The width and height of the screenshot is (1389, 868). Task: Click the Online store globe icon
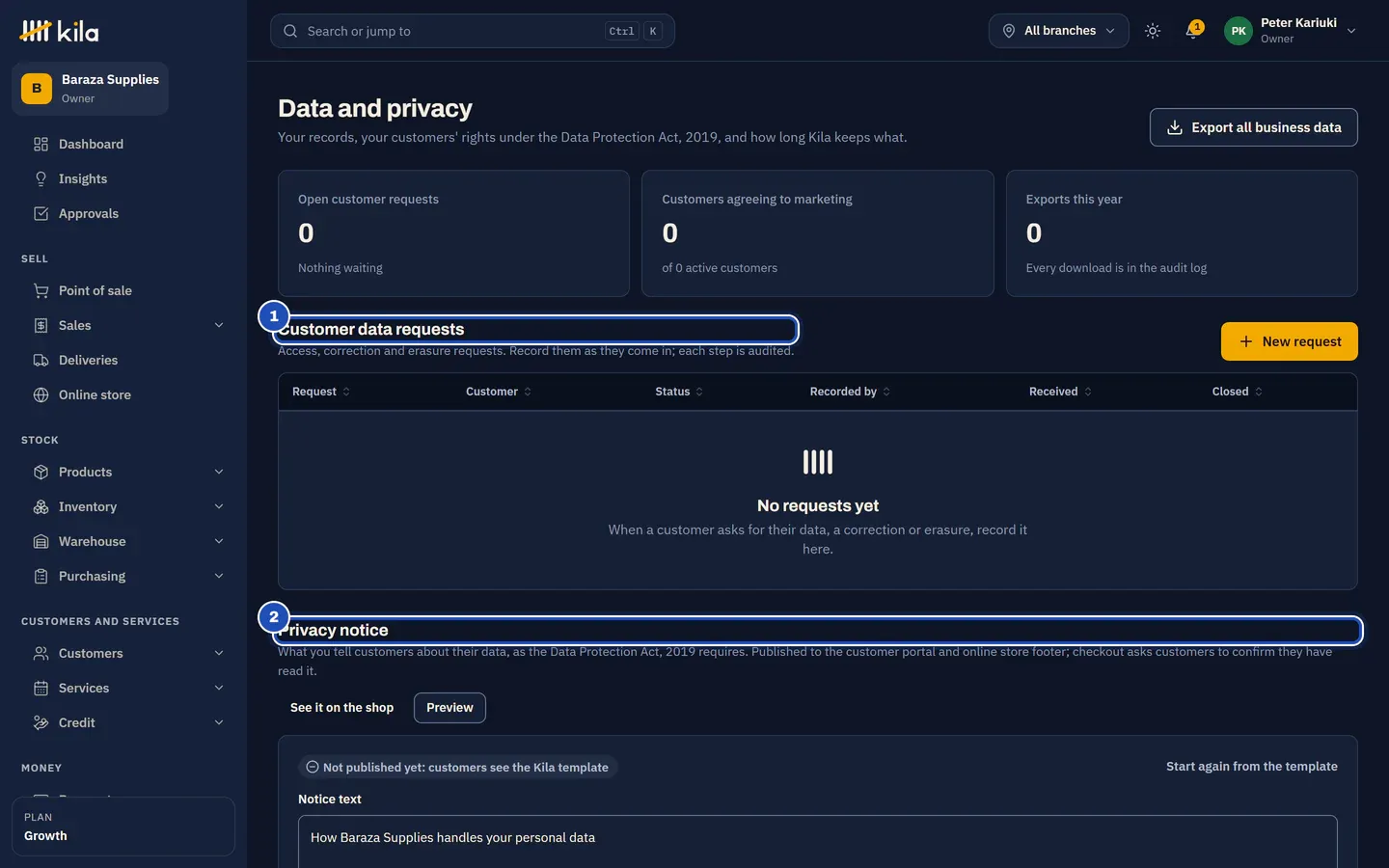coord(41,394)
